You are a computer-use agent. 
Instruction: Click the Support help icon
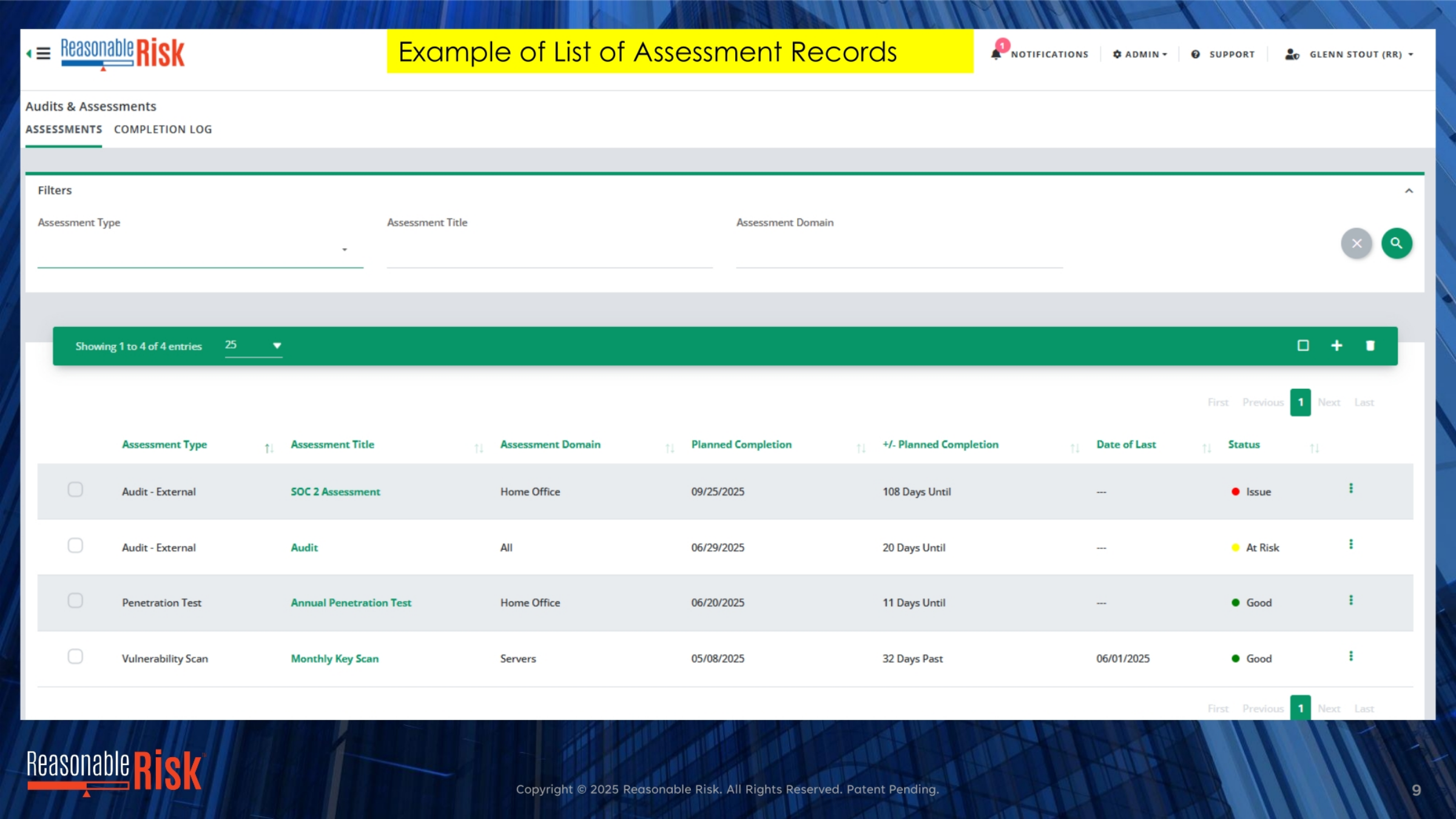(x=1195, y=54)
